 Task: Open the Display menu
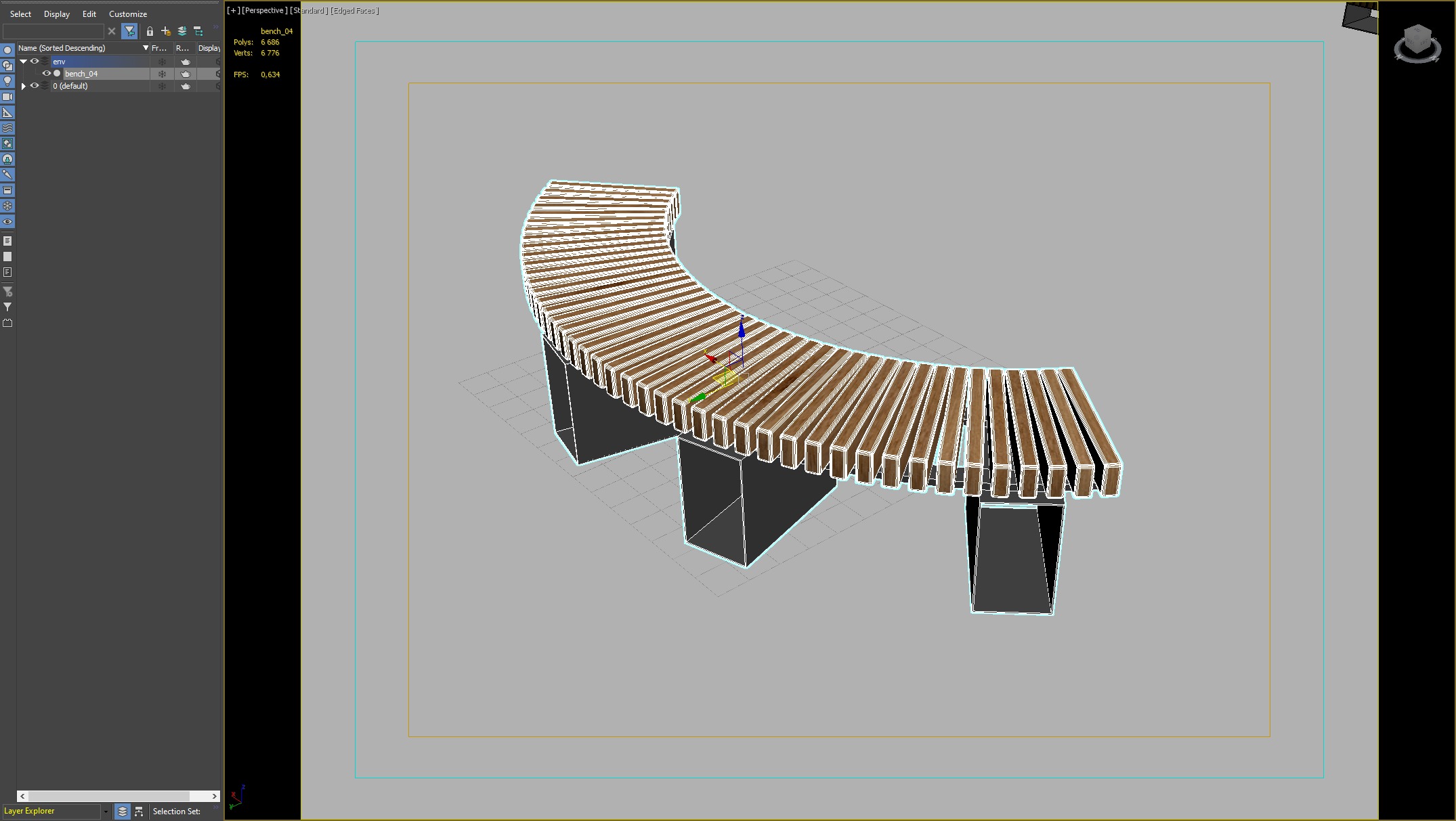click(x=57, y=14)
